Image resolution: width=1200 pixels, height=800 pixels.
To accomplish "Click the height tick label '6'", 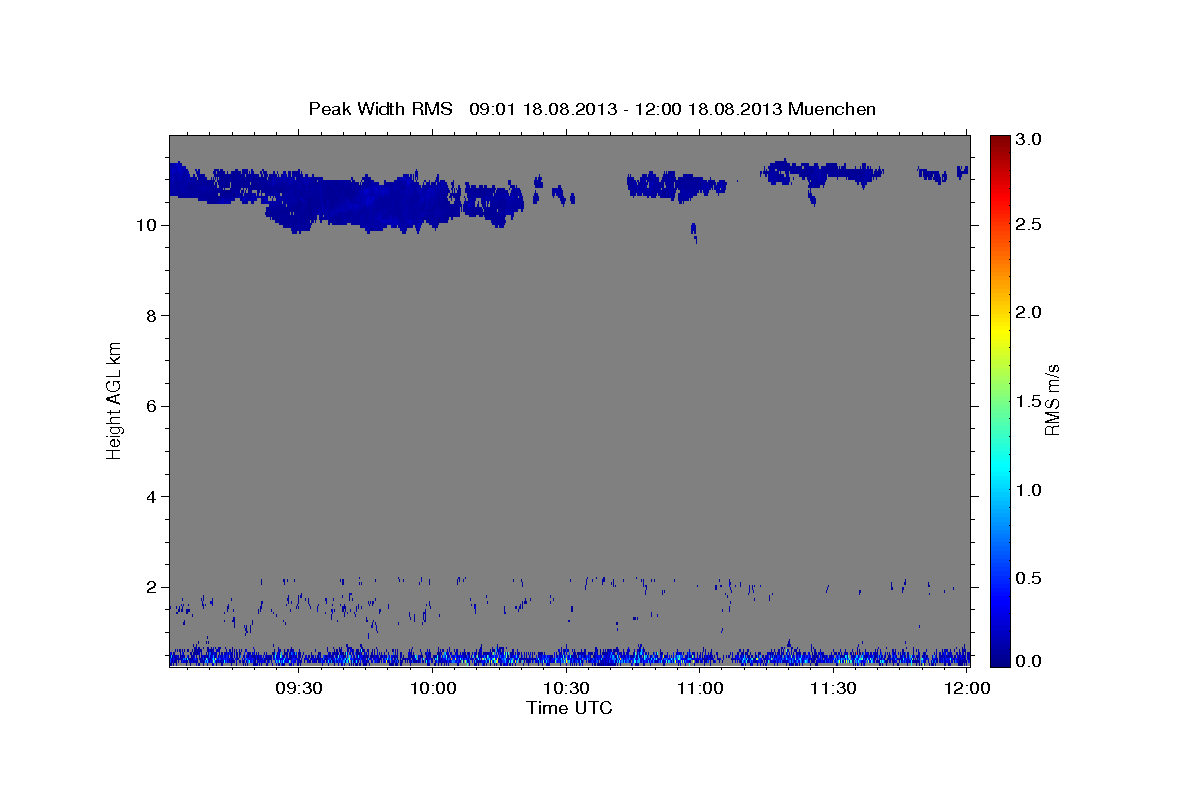I will (x=152, y=406).
